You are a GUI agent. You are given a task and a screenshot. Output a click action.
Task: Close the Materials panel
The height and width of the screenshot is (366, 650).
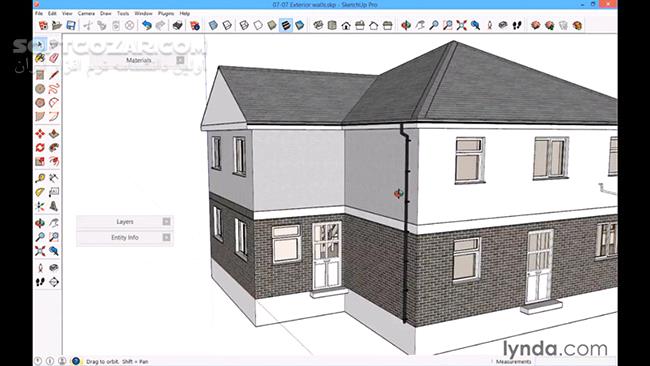(x=180, y=61)
